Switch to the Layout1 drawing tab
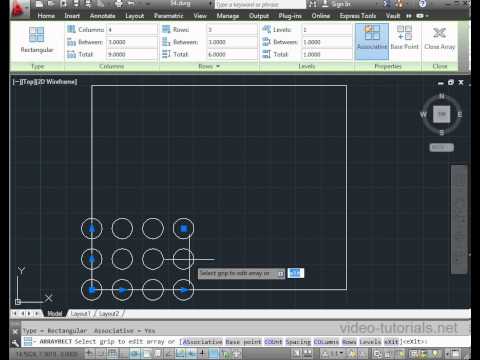480x360 pixels. 80,314
